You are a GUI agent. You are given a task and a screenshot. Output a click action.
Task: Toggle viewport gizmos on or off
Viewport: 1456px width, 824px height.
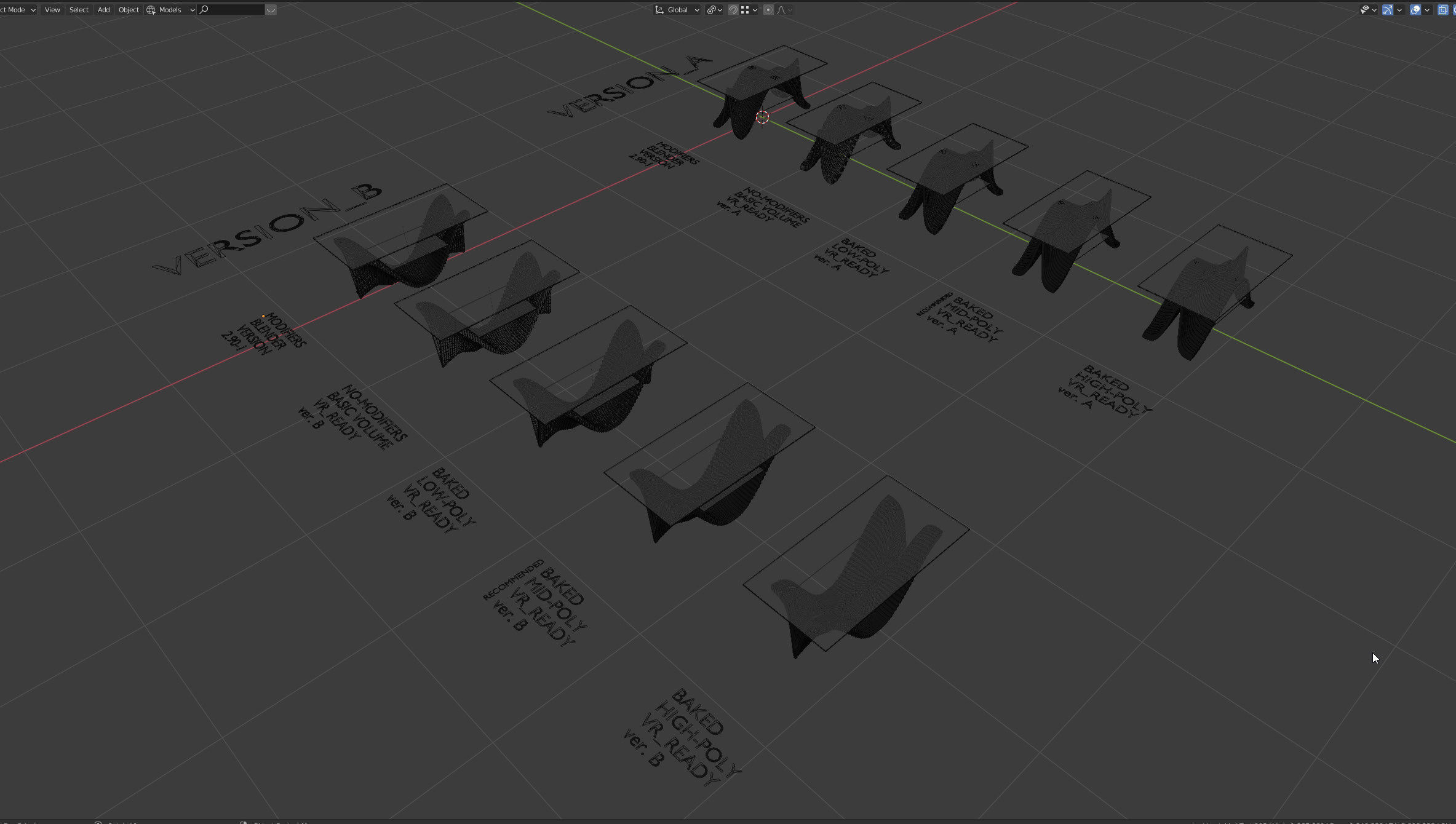(x=1388, y=10)
